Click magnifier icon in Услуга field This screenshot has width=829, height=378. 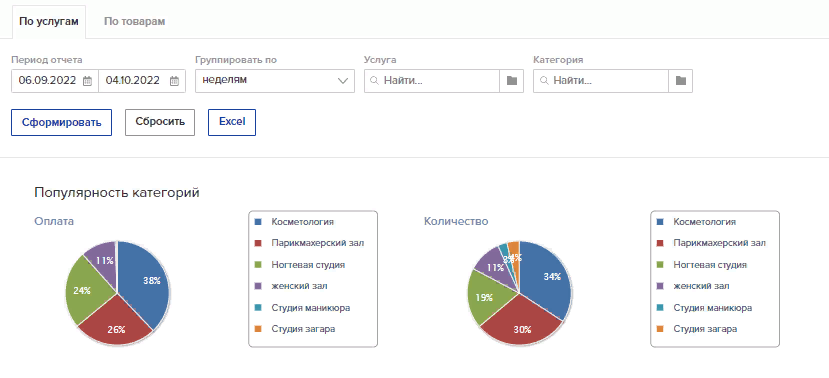click(x=374, y=81)
